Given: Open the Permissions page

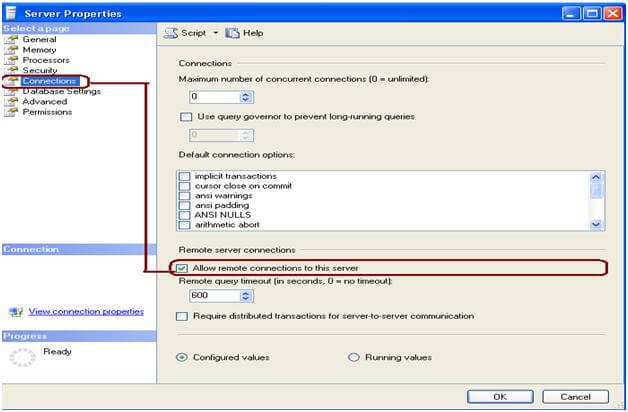Looking at the screenshot, I should [47, 112].
